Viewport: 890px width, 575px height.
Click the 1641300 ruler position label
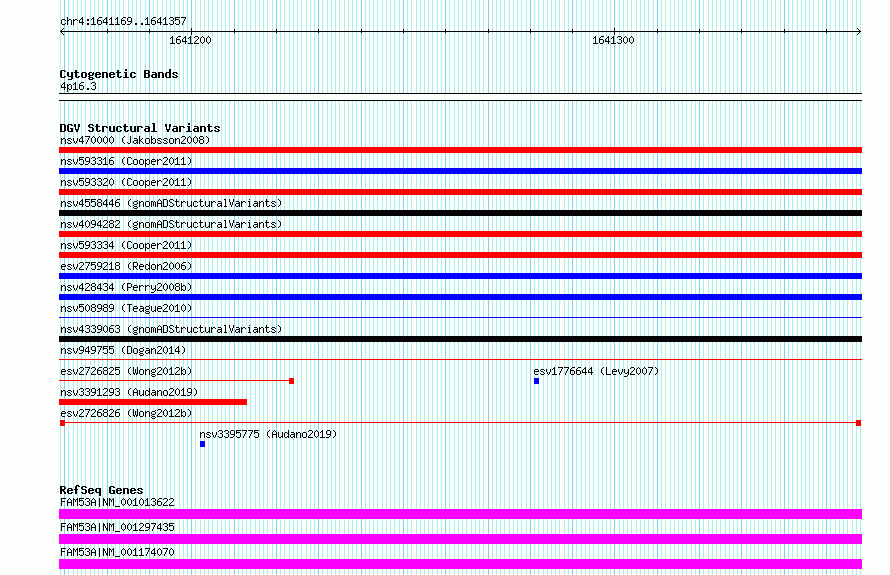pos(613,40)
